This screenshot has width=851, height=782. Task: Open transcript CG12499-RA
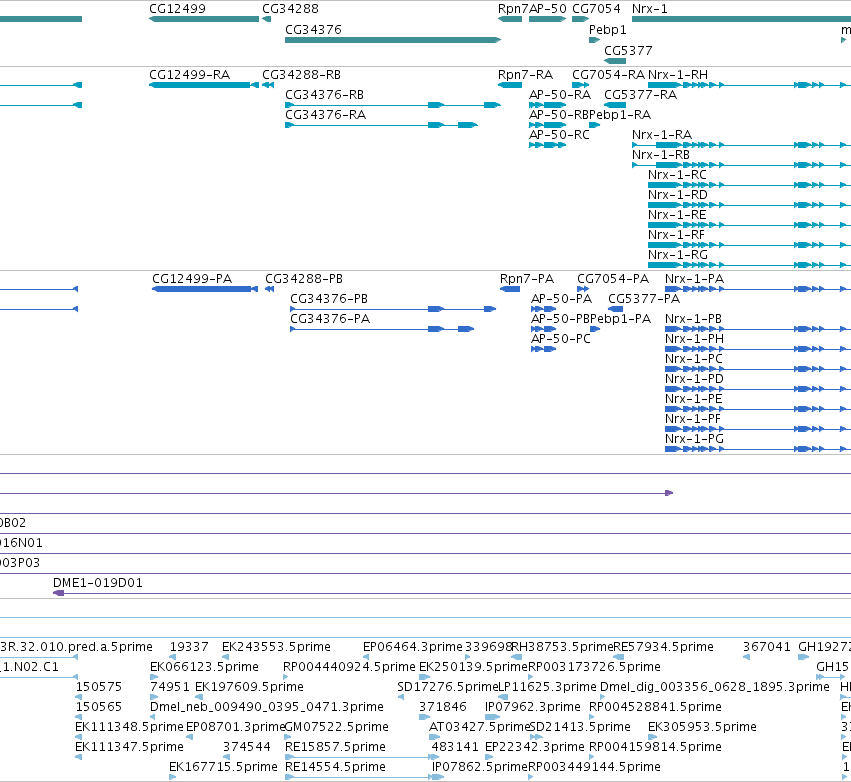pyautogui.click(x=189, y=74)
